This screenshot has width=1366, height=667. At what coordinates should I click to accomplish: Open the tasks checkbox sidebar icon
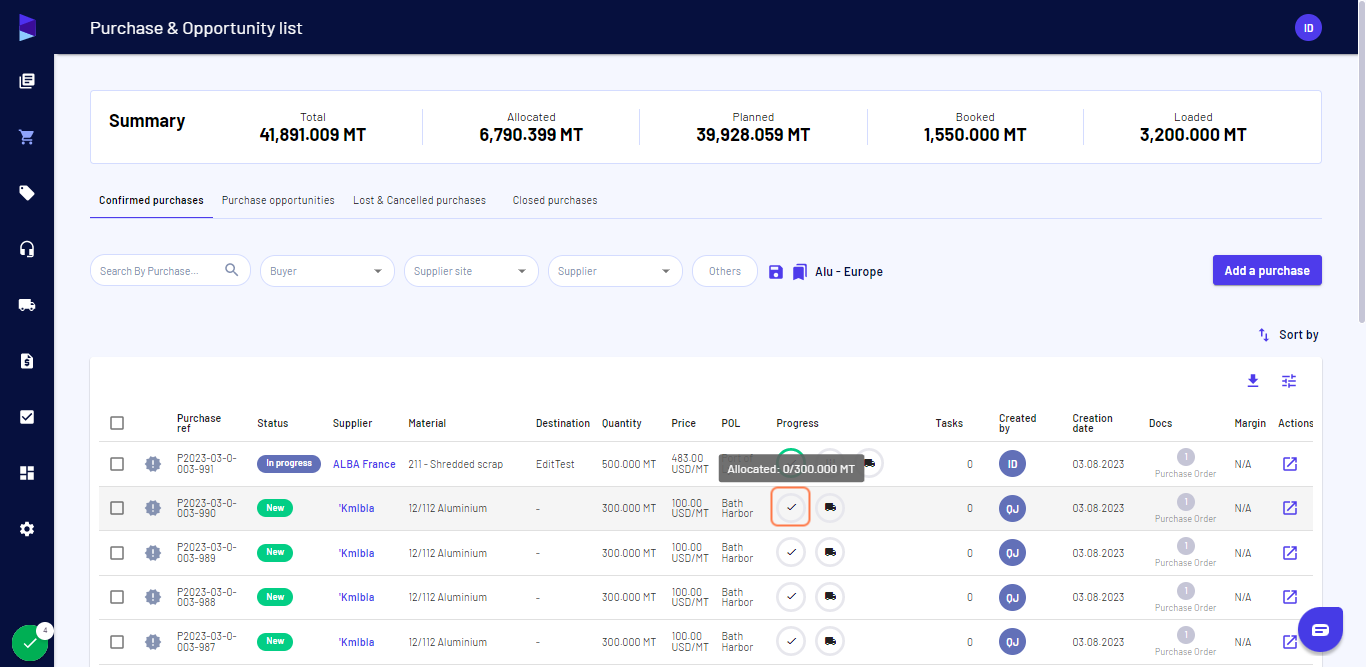click(x=27, y=417)
